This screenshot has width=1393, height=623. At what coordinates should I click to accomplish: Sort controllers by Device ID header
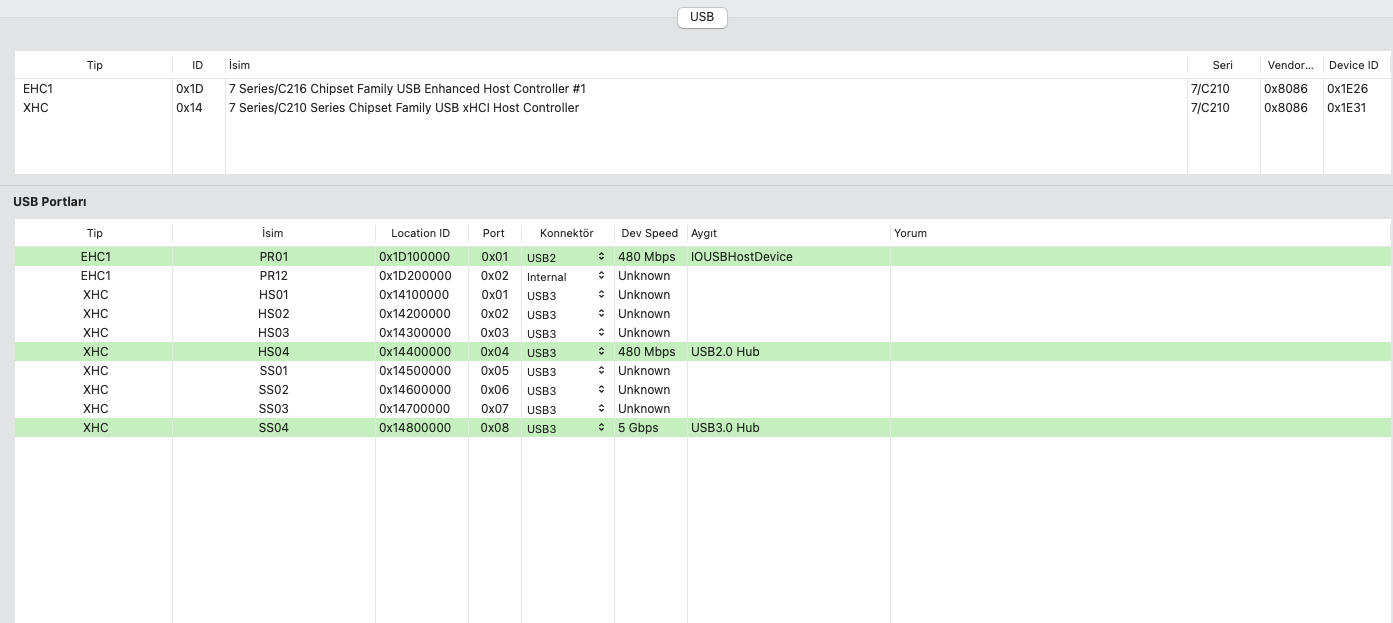point(1353,65)
